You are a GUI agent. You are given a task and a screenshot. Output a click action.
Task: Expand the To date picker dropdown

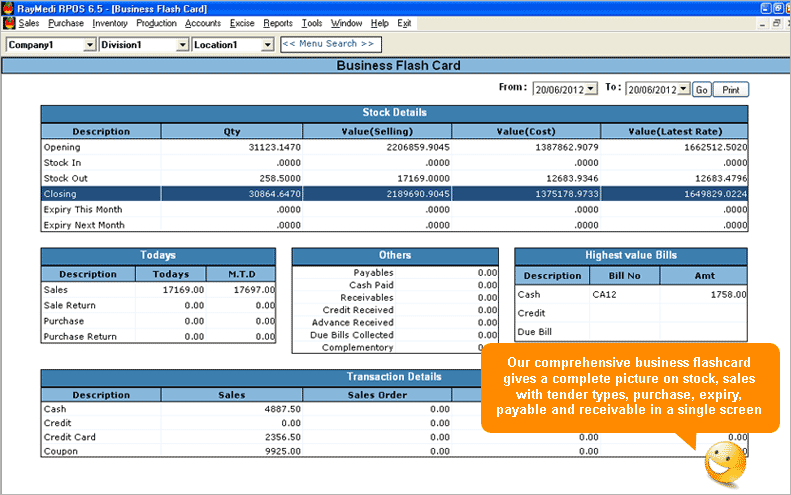[x=683, y=89]
